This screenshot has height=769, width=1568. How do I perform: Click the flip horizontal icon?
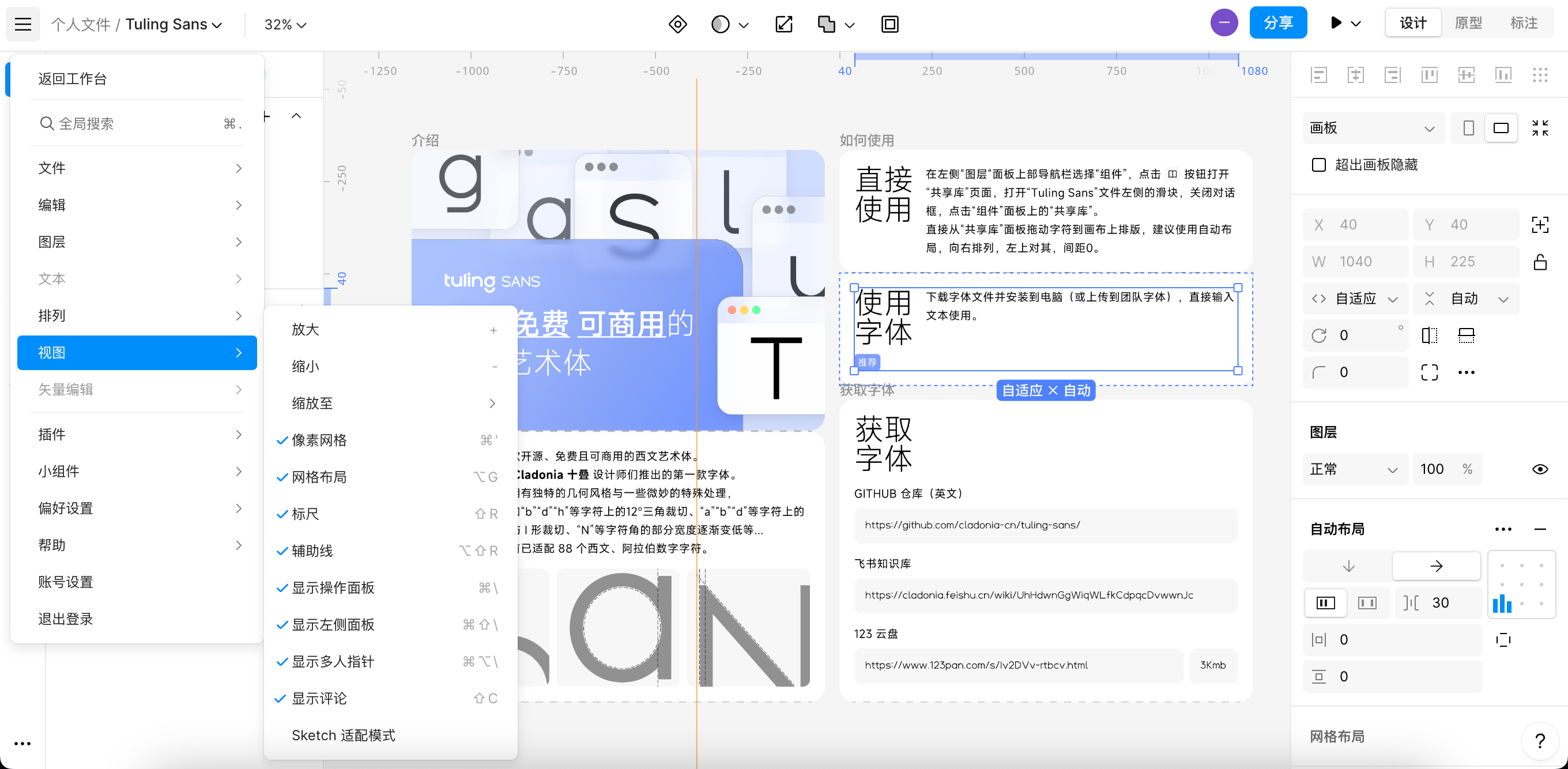(x=1429, y=336)
